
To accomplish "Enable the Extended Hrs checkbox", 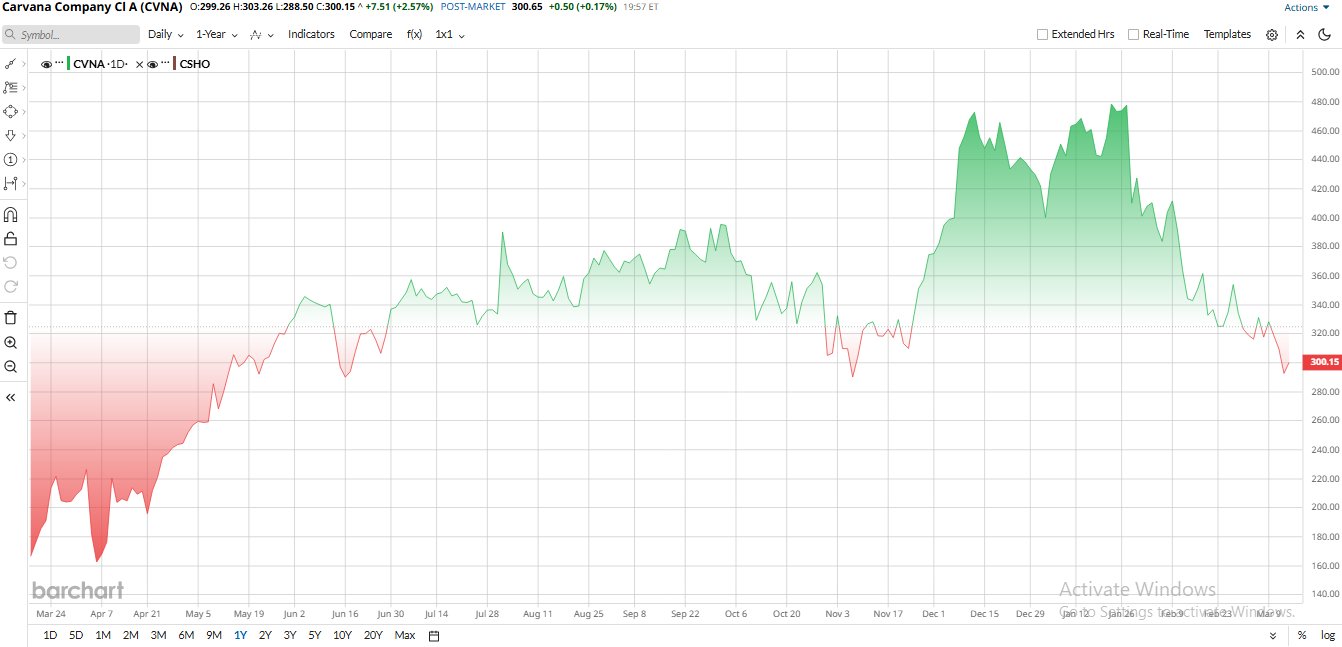I will click(x=1043, y=34).
